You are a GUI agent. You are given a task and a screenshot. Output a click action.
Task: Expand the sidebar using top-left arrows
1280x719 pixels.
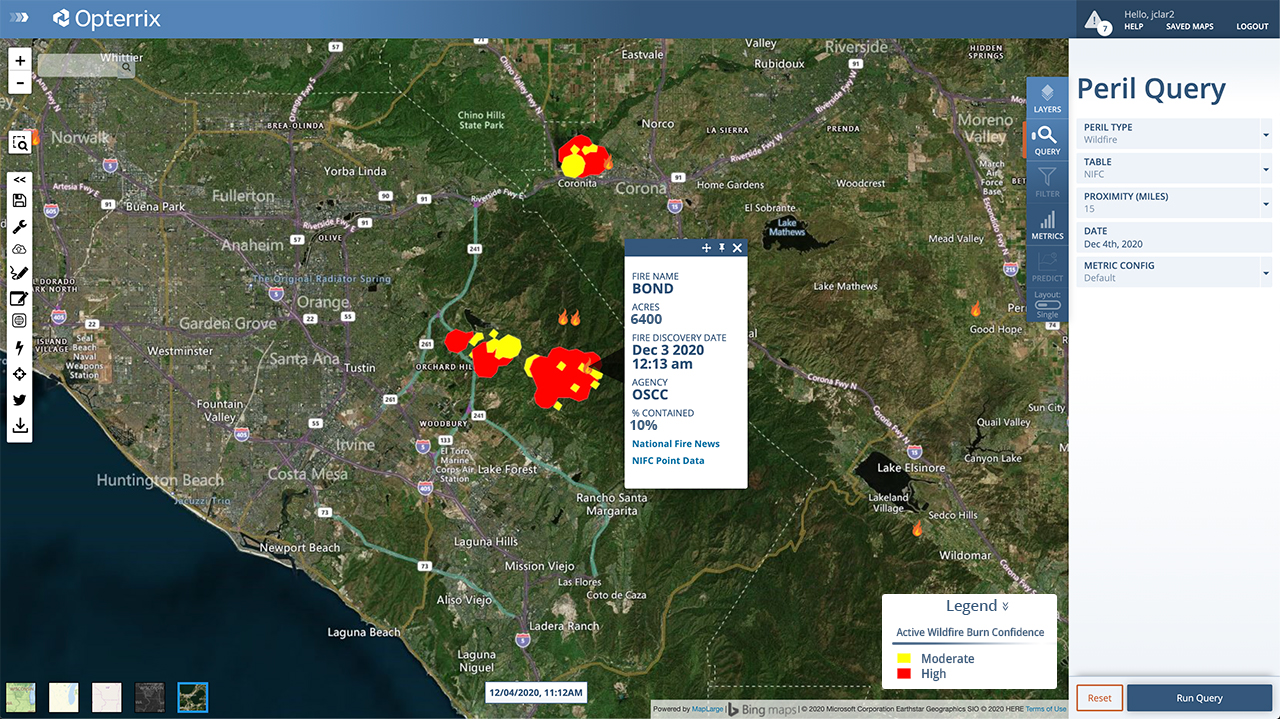[x=20, y=18]
